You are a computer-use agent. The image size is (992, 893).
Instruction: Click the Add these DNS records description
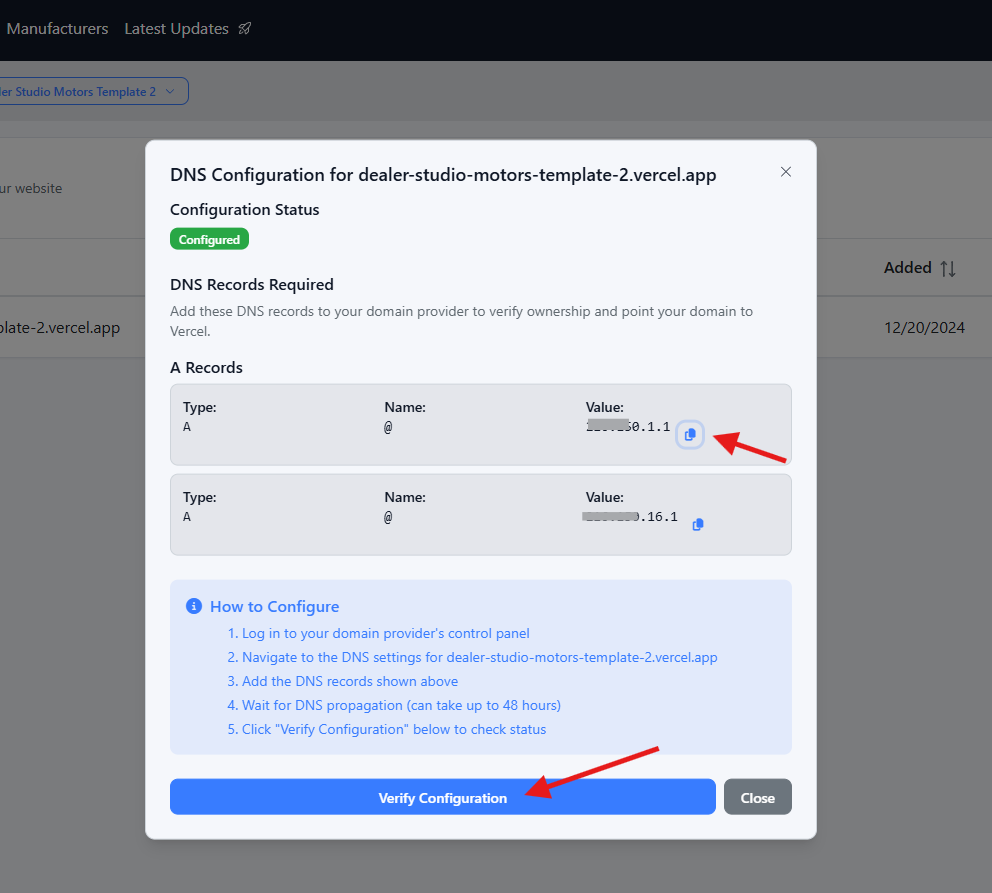coord(461,321)
